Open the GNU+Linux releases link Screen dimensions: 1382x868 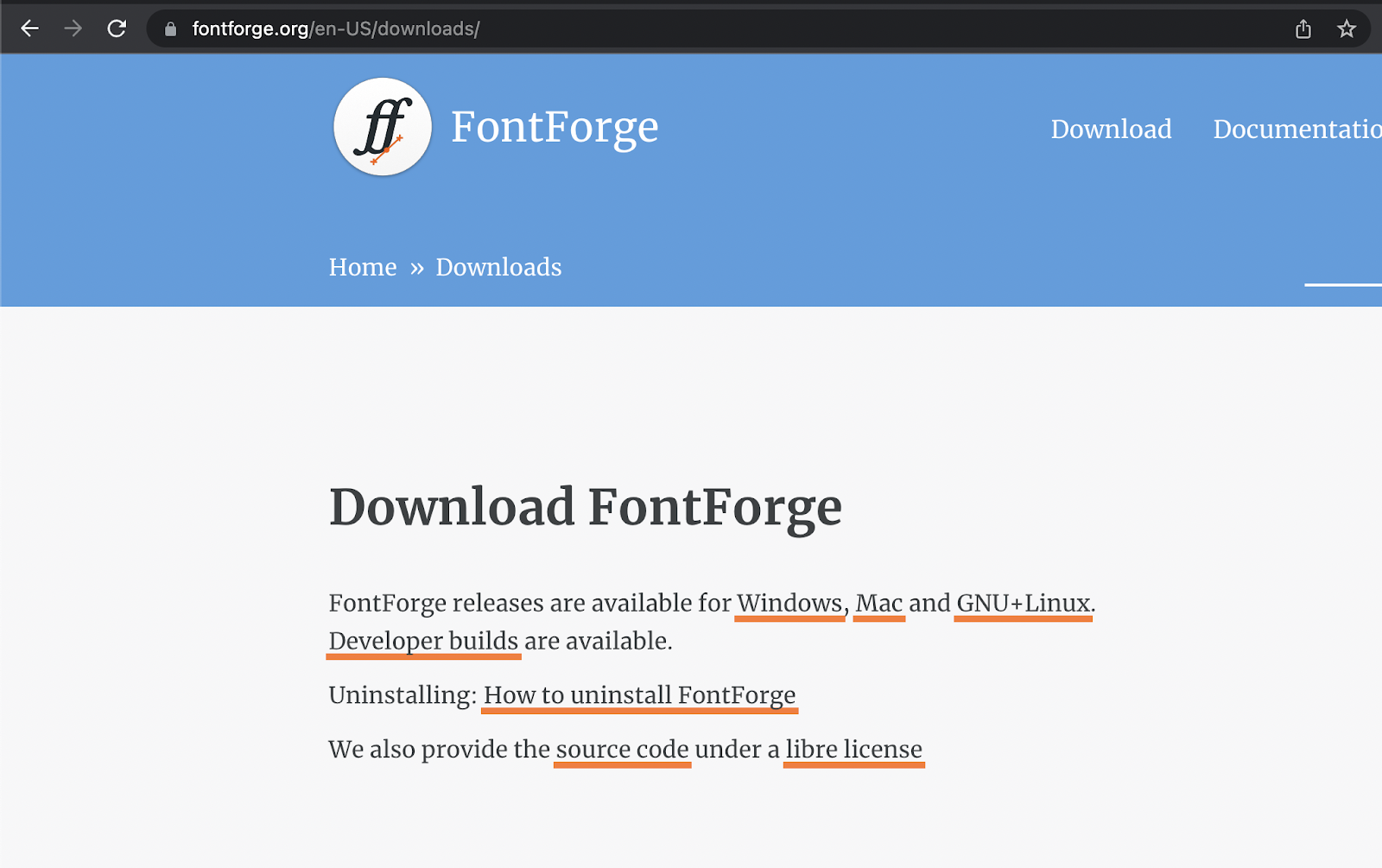pos(1022,604)
